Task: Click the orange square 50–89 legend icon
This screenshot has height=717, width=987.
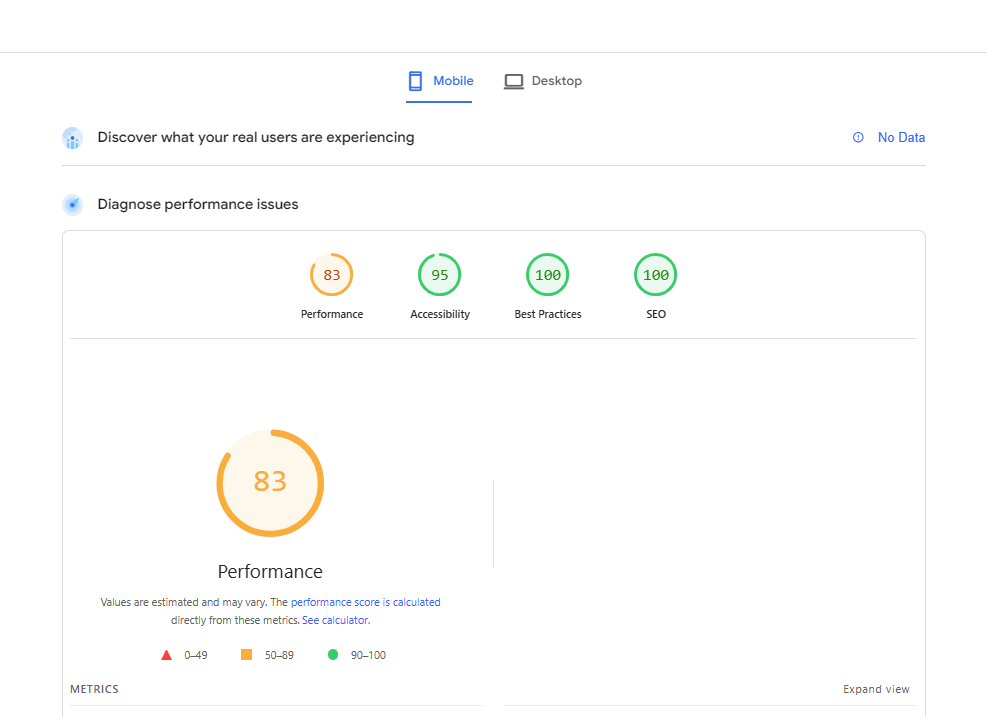Action: click(x=246, y=655)
